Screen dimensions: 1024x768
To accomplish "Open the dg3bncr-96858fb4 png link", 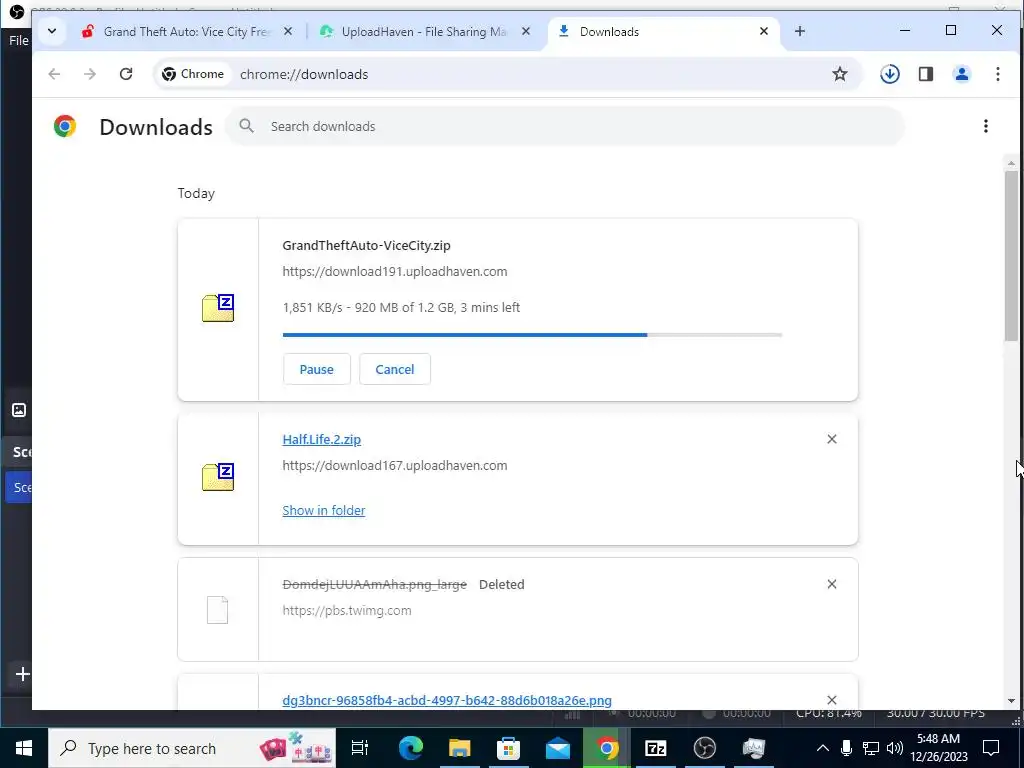I will point(447,700).
